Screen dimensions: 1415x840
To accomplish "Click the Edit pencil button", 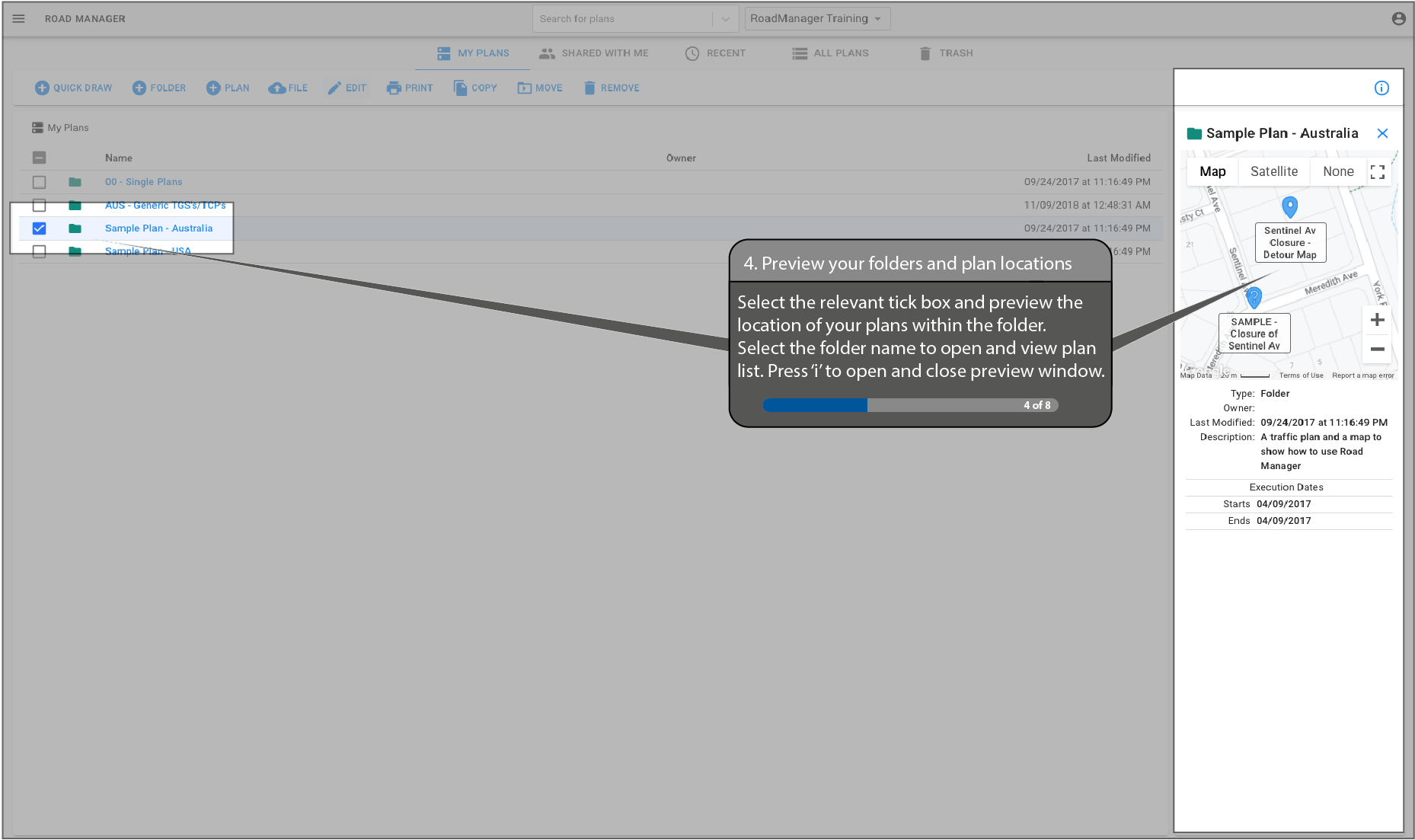I will tap(347, 88).
